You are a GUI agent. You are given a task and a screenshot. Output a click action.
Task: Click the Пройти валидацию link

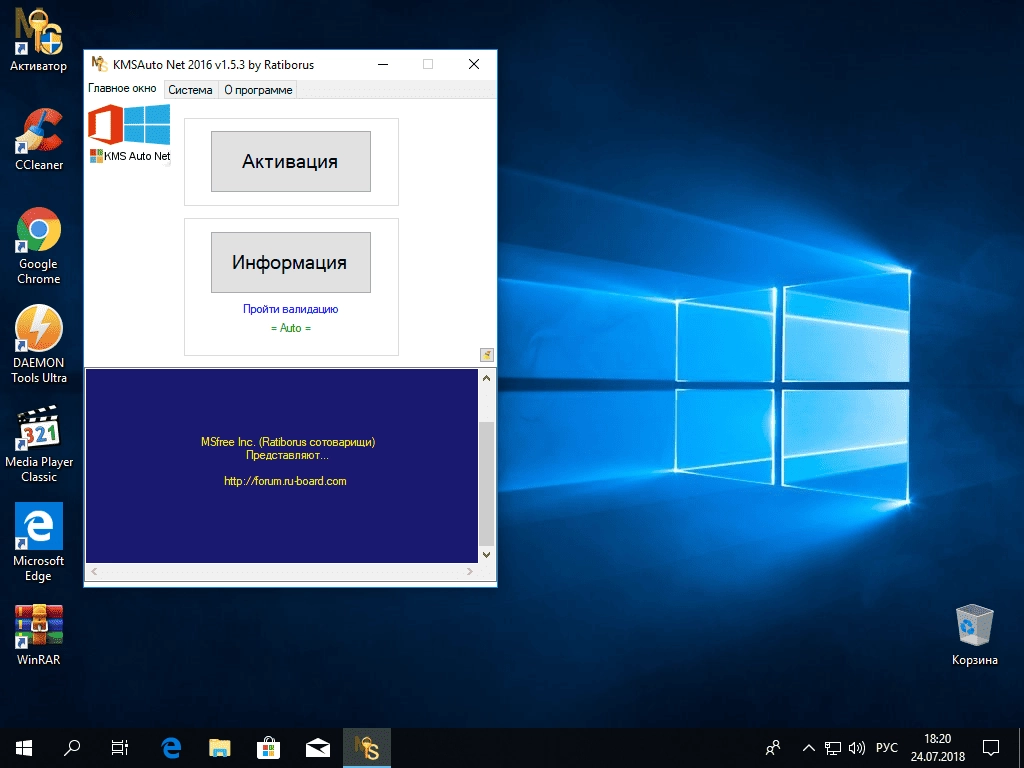291,309
